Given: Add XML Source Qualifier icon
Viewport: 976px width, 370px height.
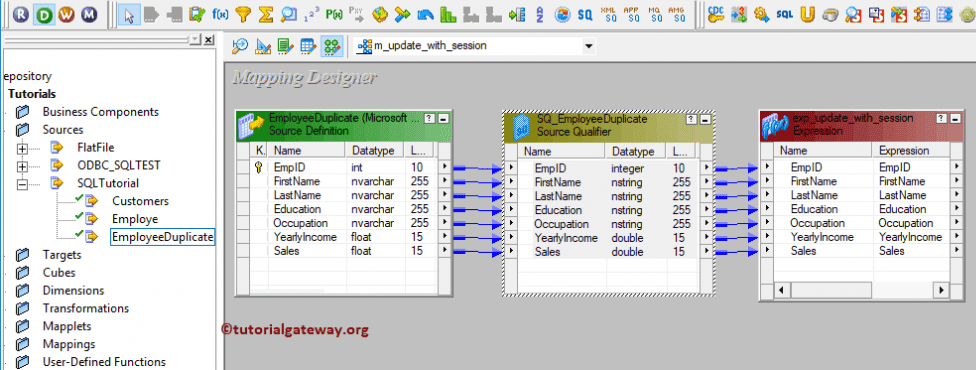Looking at the screenshot, I should (x=608, y=15).
